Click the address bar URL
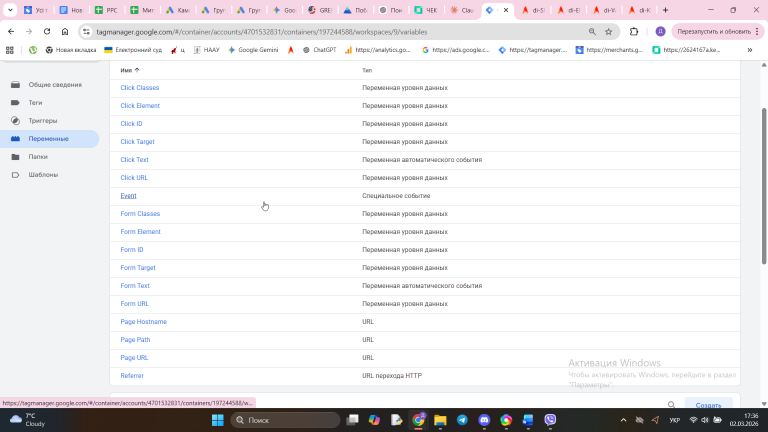This screenshot has width=768, height=432. 262,32
